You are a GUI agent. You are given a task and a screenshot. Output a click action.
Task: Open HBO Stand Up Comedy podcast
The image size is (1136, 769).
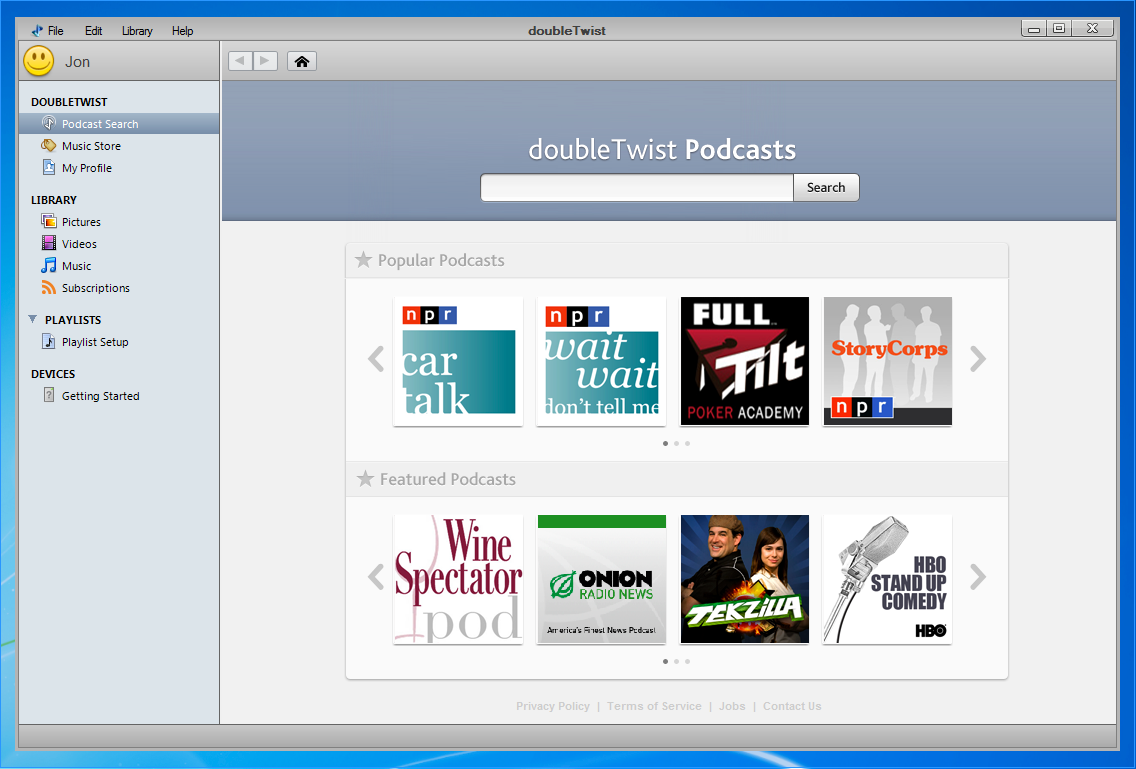pos(888,579)
